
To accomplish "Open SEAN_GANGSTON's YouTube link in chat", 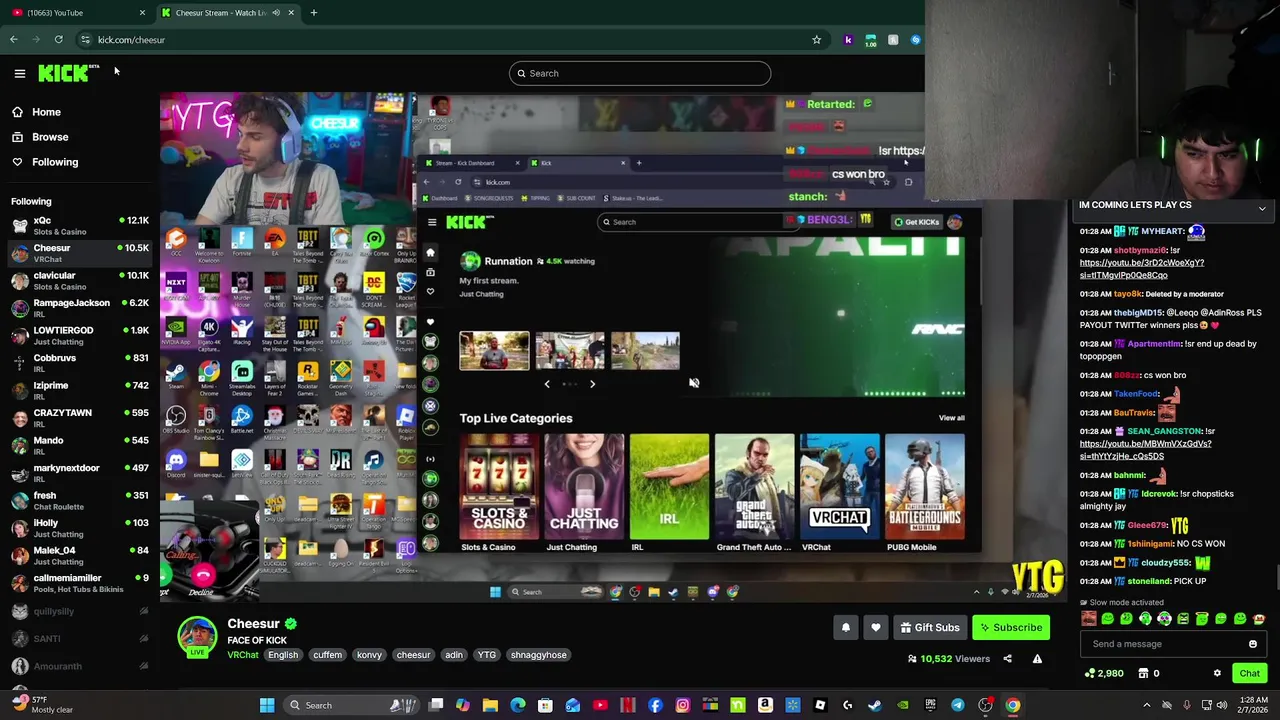I will pos(1145,450).
